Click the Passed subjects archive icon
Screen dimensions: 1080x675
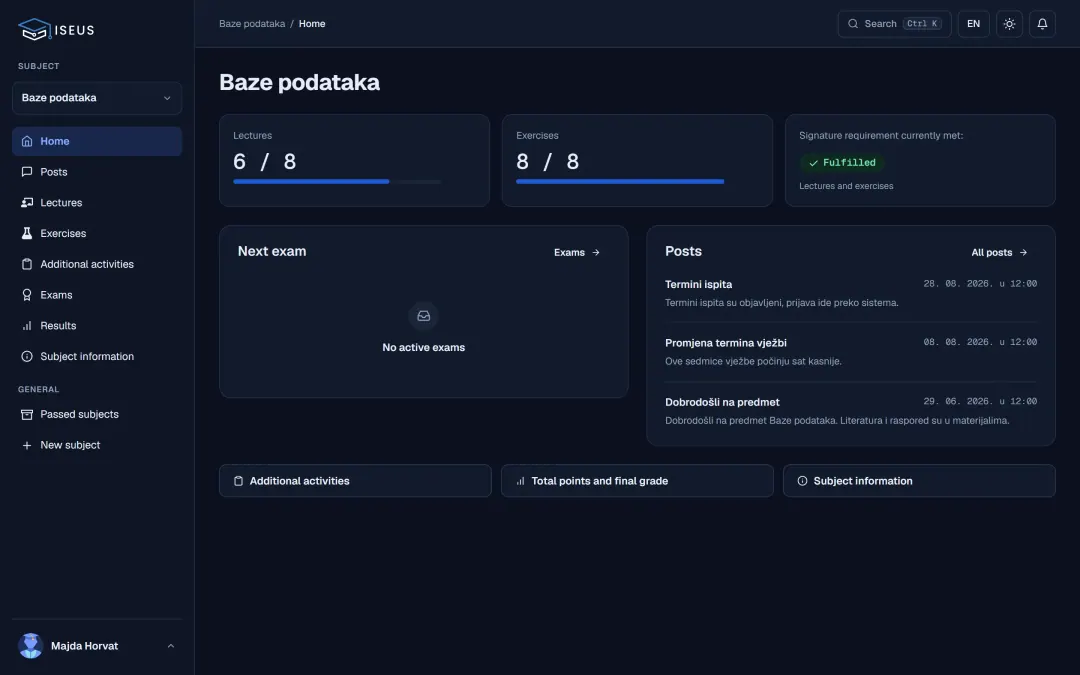(27, 414)
